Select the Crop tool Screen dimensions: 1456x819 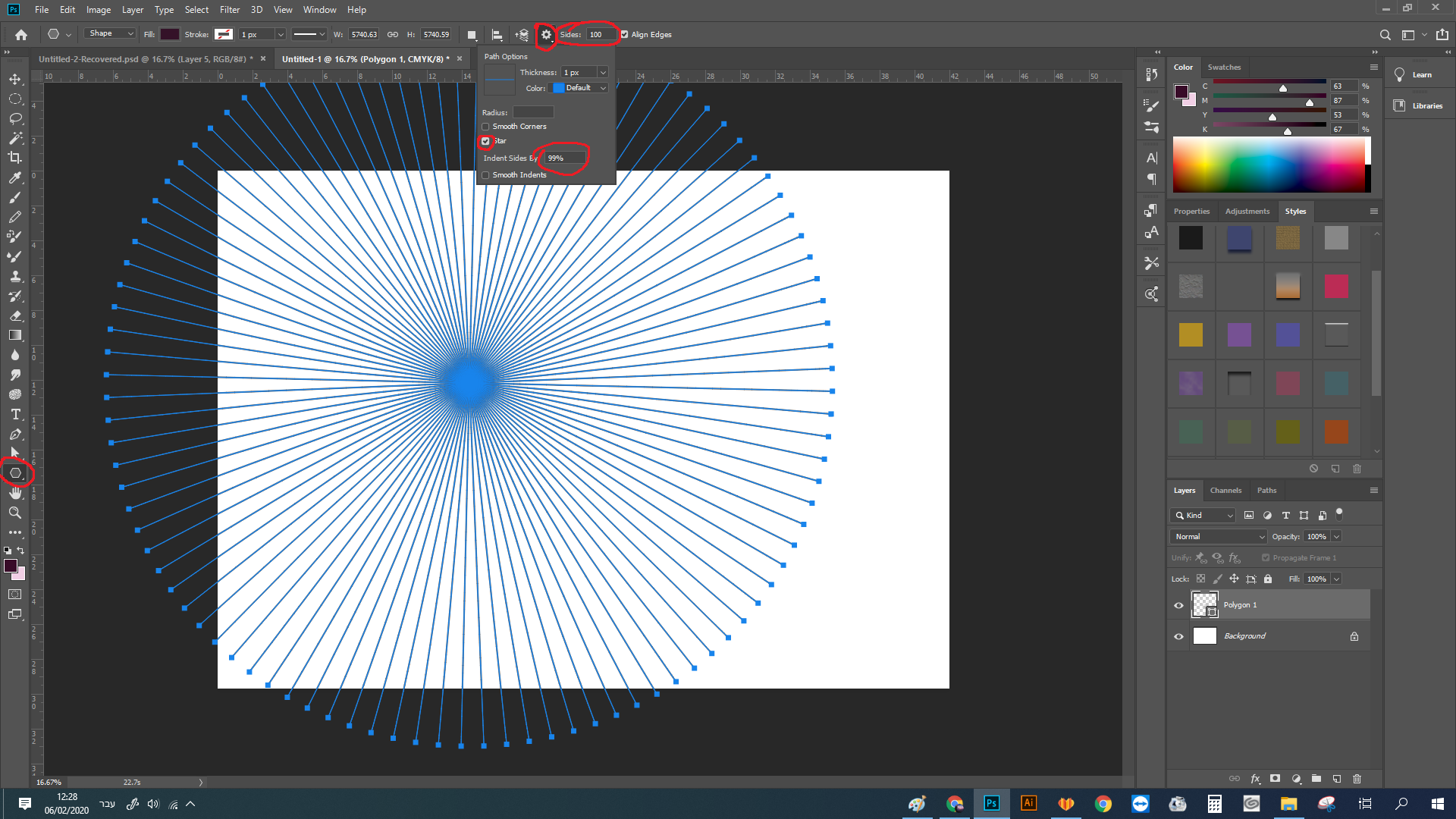click(x=15, y=158)
